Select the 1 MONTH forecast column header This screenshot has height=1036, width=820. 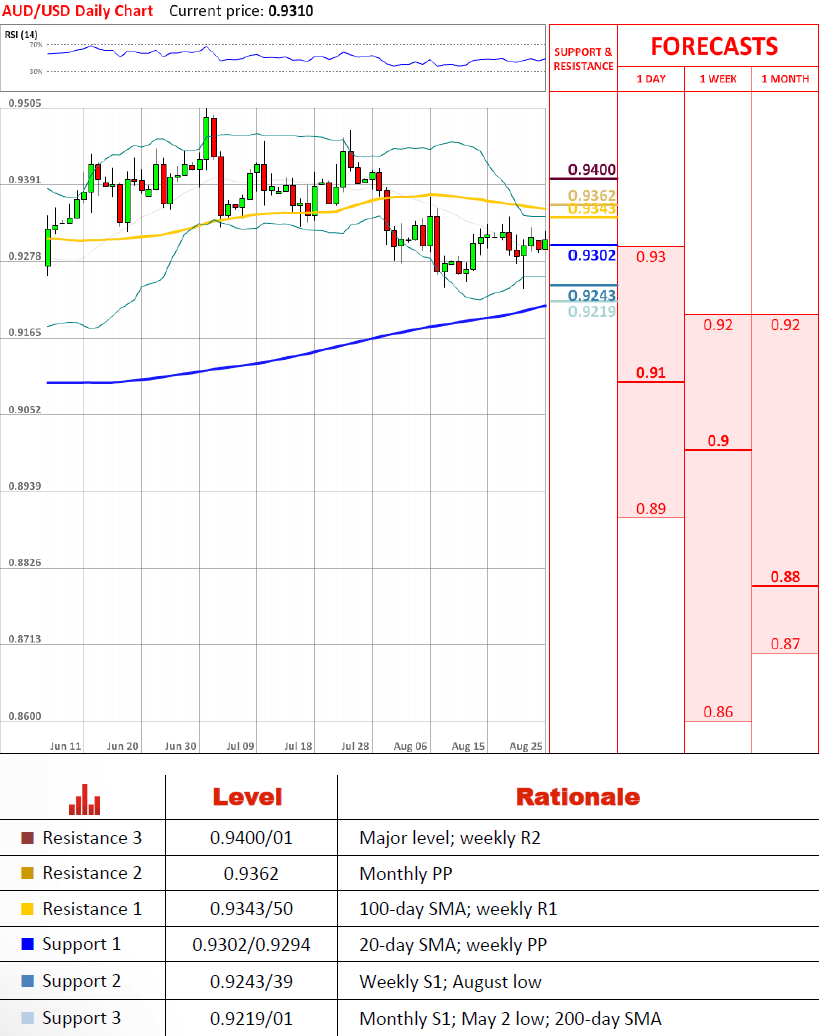(x=785, y=79)
